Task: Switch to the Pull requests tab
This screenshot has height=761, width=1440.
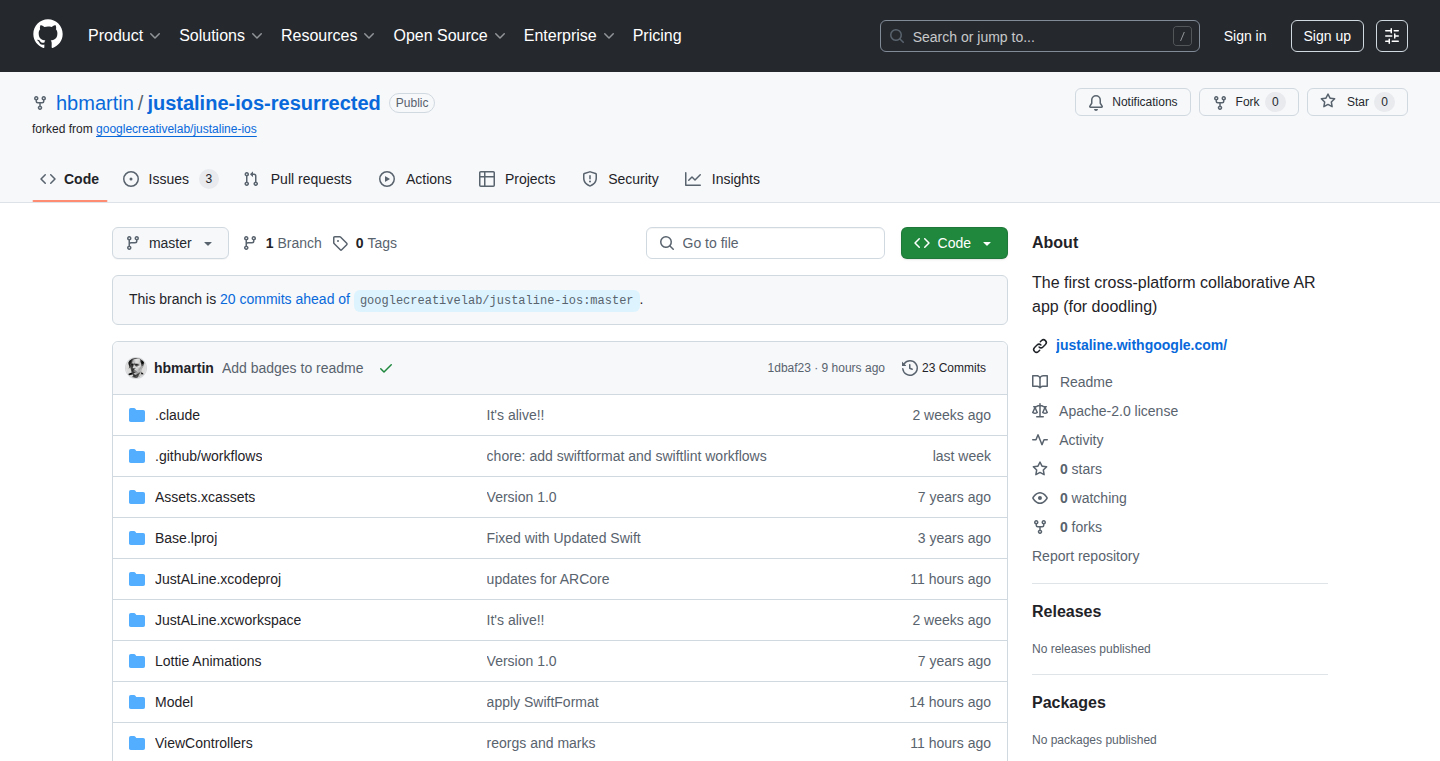Action: (298, 179)
